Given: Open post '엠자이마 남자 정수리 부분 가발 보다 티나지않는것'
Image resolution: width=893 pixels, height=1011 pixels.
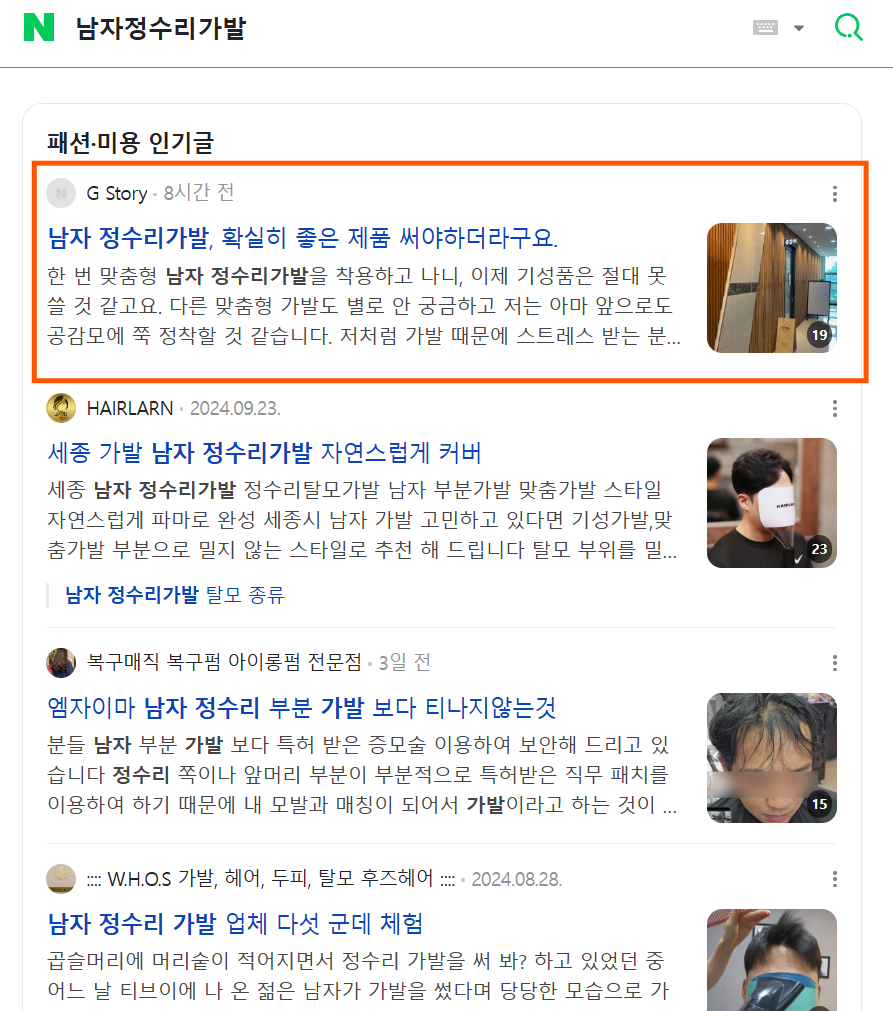Looking at the screenshot, I should click(302, 707).
